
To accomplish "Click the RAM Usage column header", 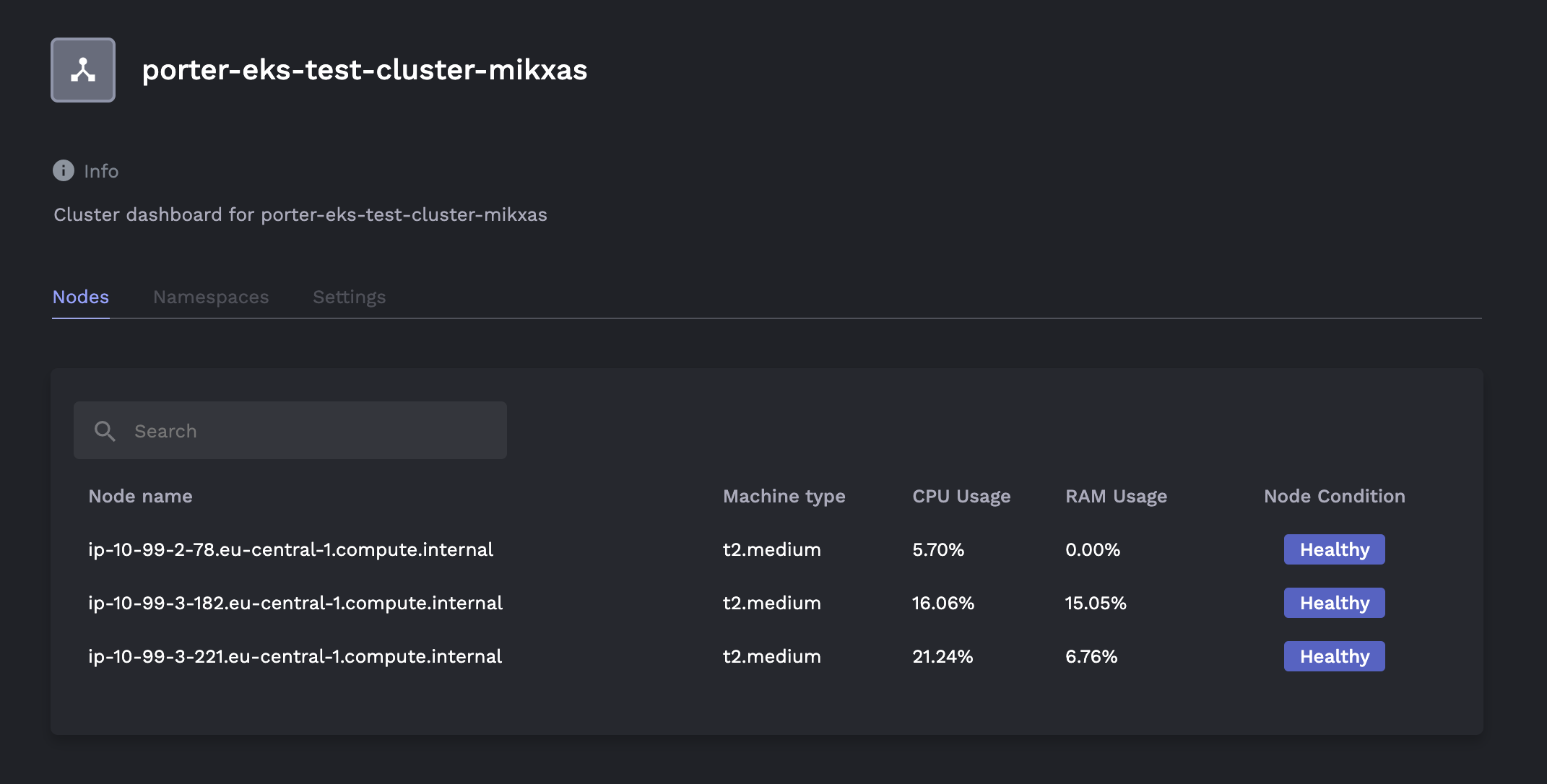I will coord(1116,496).
